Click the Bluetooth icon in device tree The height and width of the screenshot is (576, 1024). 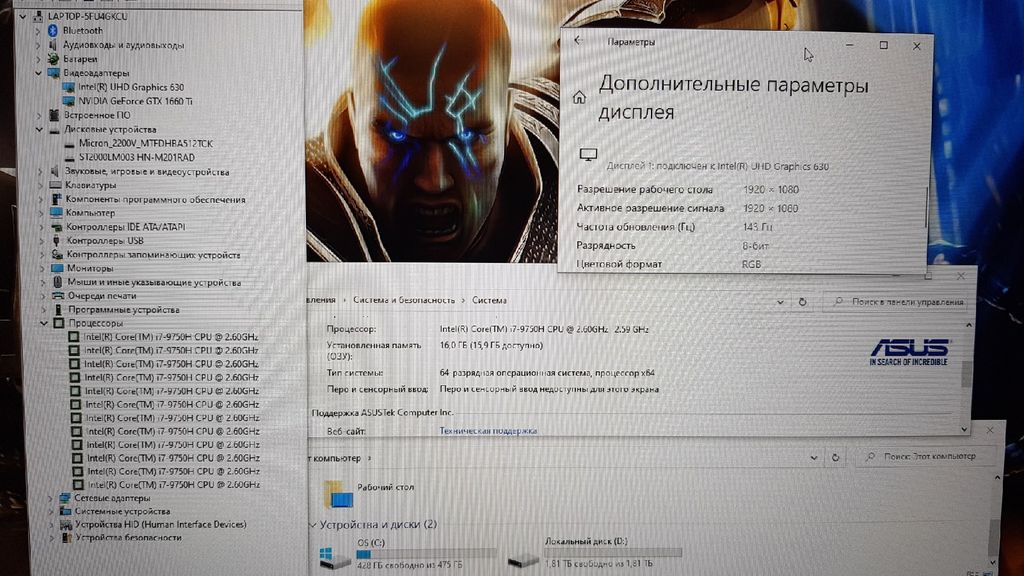(x=54, y=31)
